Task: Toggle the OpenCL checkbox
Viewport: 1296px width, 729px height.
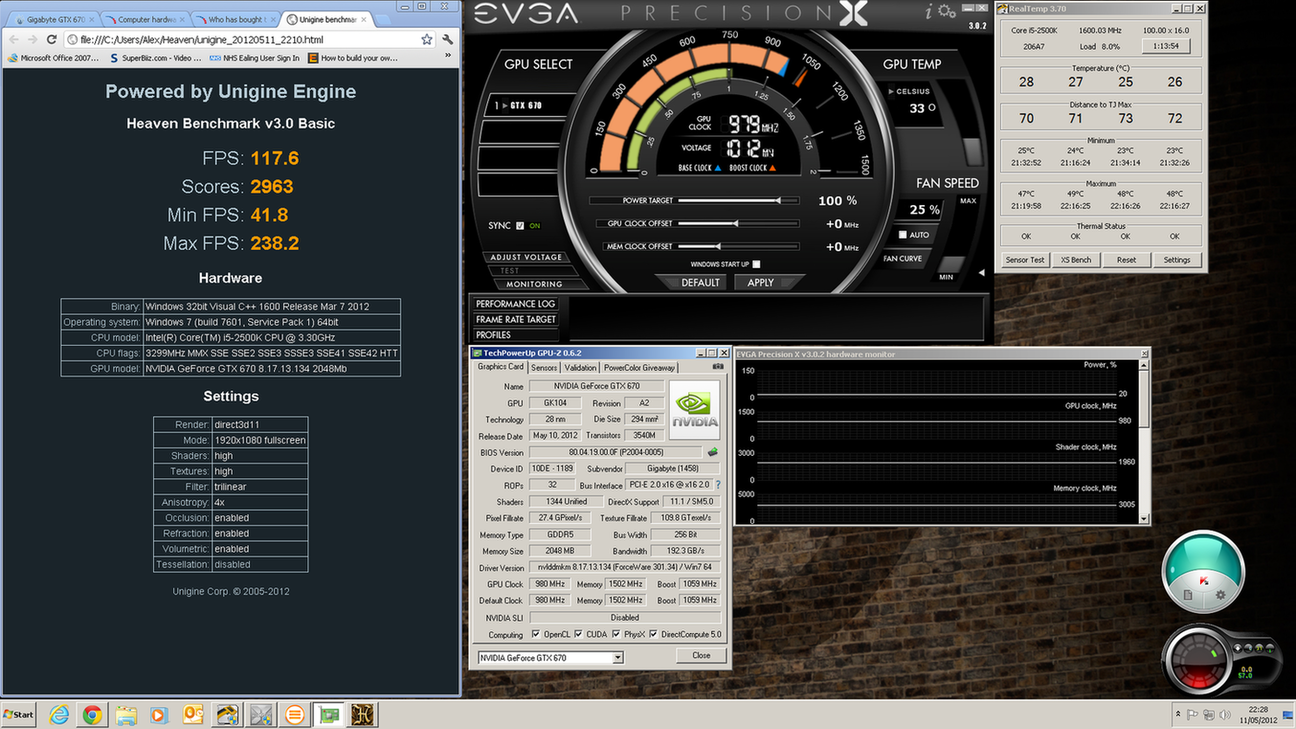Action: pyautogui.click(x=536, y=634)
